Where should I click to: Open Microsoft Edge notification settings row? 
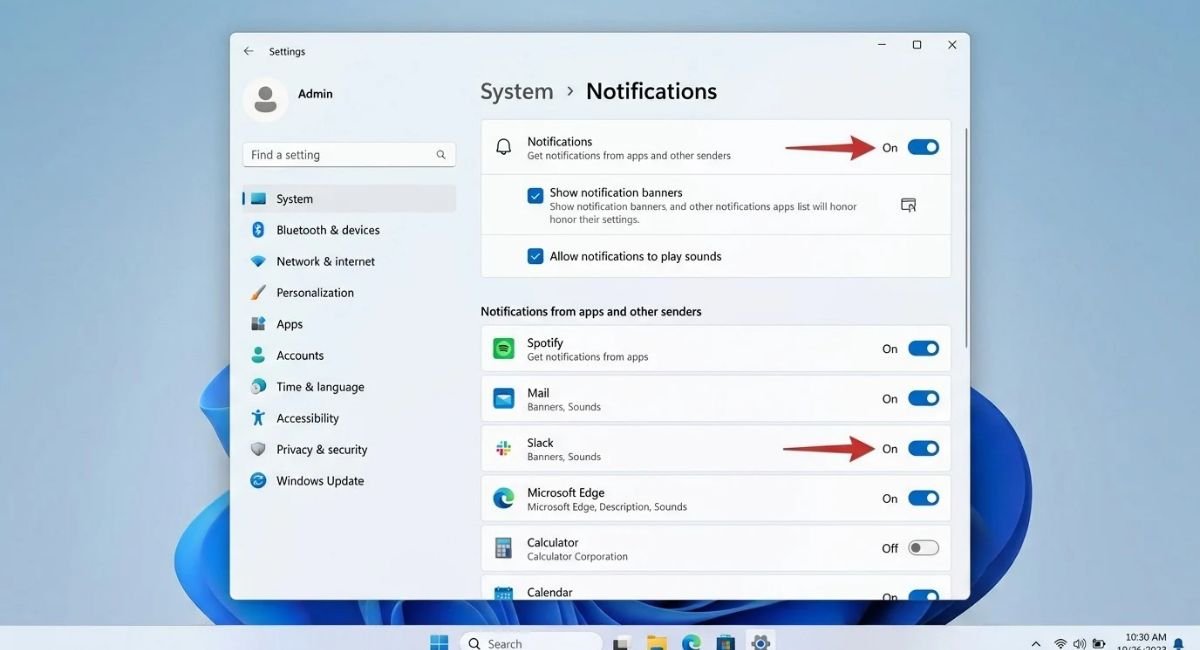[x=716, y=498]
